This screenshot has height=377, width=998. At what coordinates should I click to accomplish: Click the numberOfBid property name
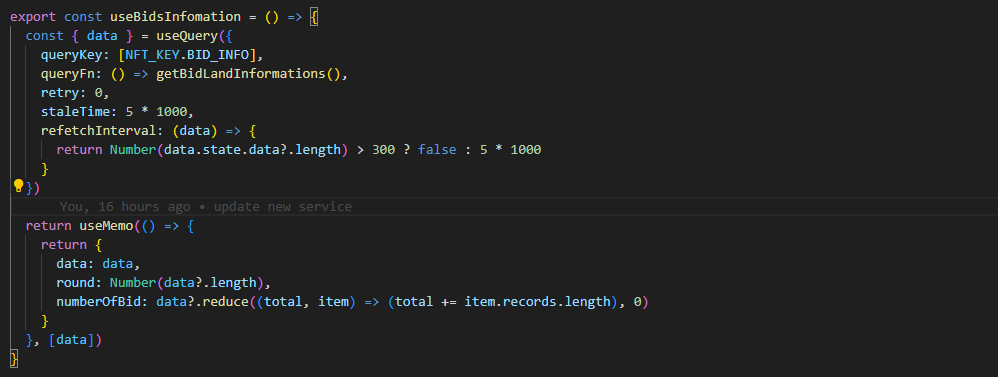pyautogui.click(x=94, y=302)
